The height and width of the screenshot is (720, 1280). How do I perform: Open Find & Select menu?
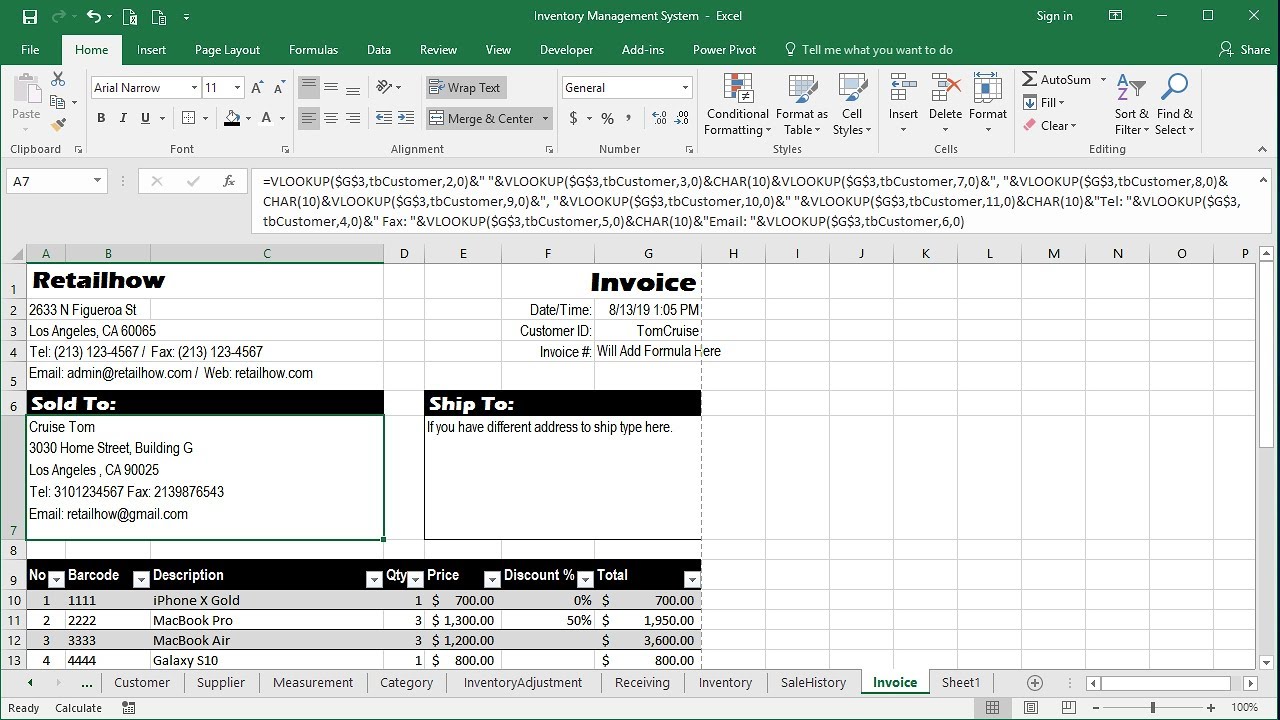tap(1174, 104)
